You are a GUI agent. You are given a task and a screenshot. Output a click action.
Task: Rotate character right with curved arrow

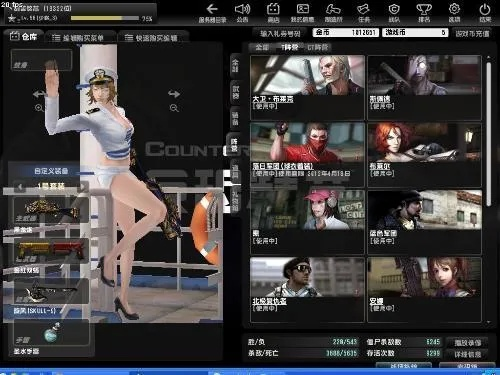point(174,94)
